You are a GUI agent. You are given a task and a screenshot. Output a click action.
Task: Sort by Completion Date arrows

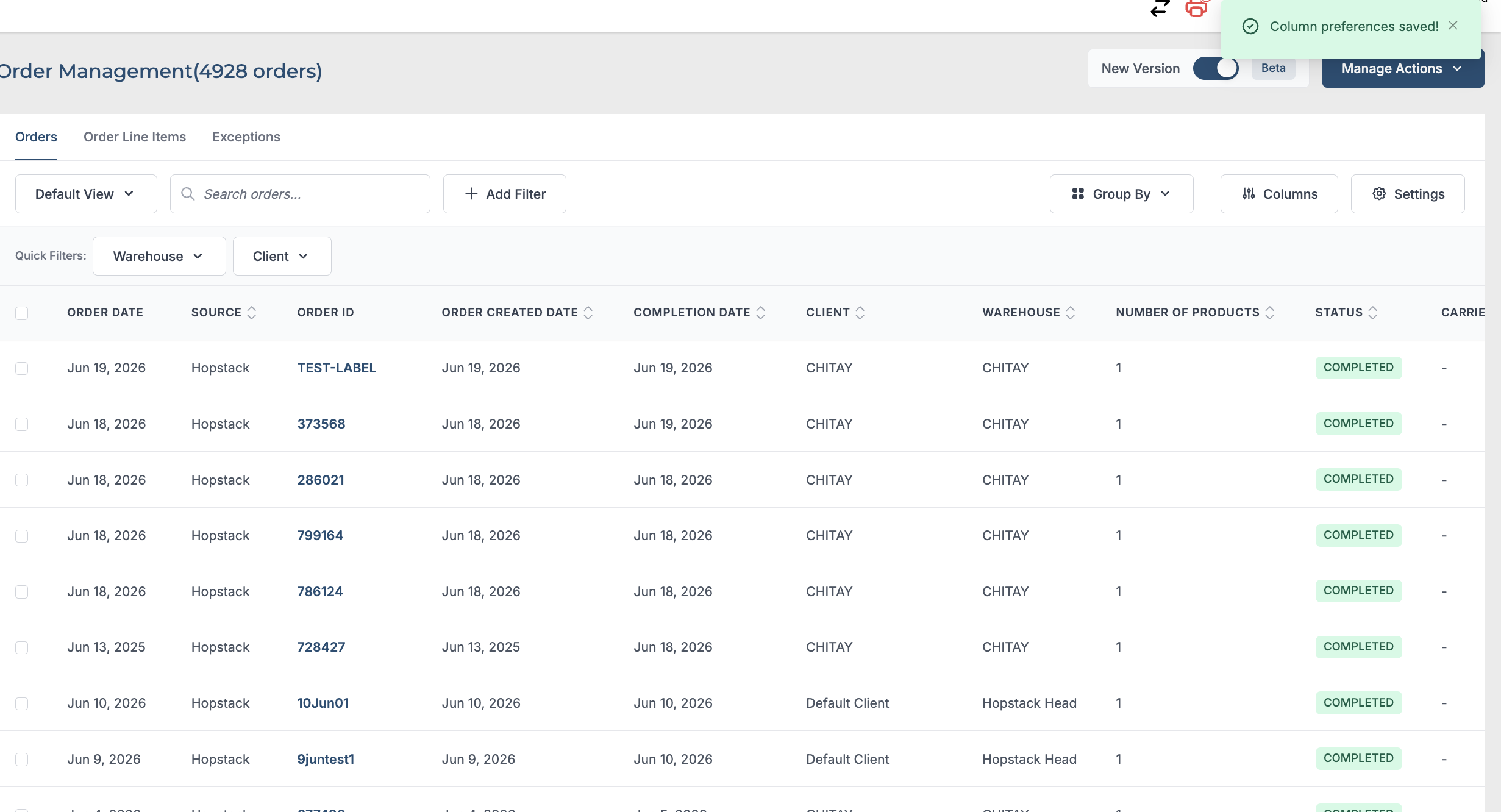[761, 313]
